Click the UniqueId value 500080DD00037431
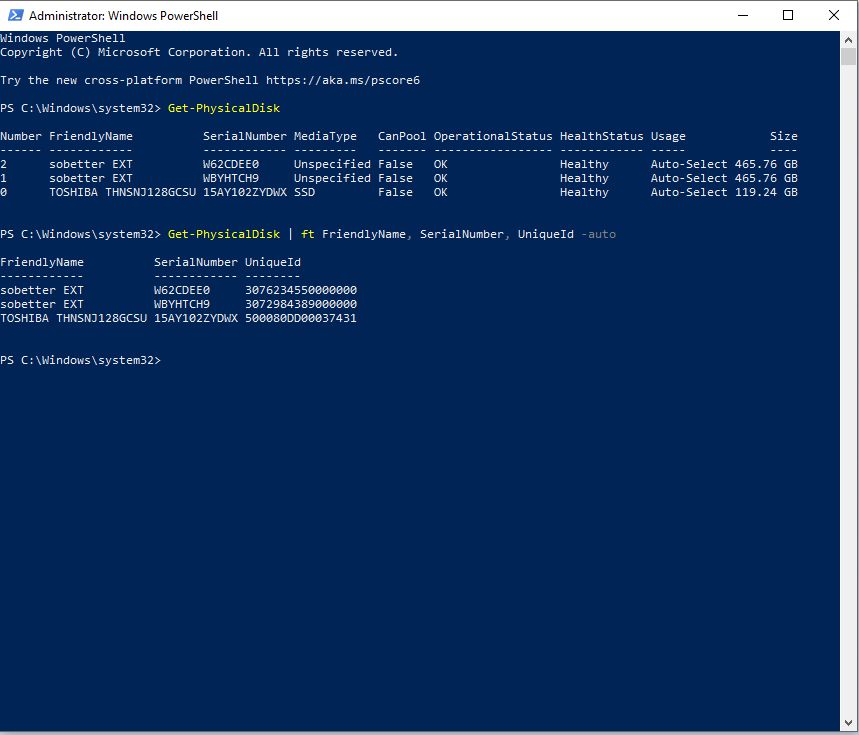 pos(300,318)
